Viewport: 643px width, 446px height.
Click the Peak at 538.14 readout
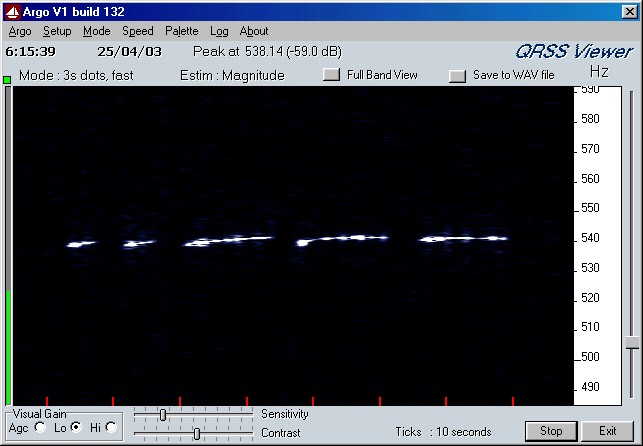(x=267, y=52)
